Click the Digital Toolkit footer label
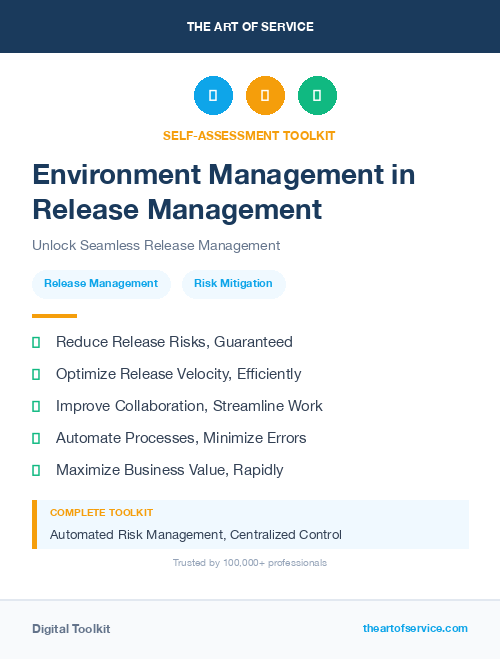The image size is (500, 659). click(71, 629)
